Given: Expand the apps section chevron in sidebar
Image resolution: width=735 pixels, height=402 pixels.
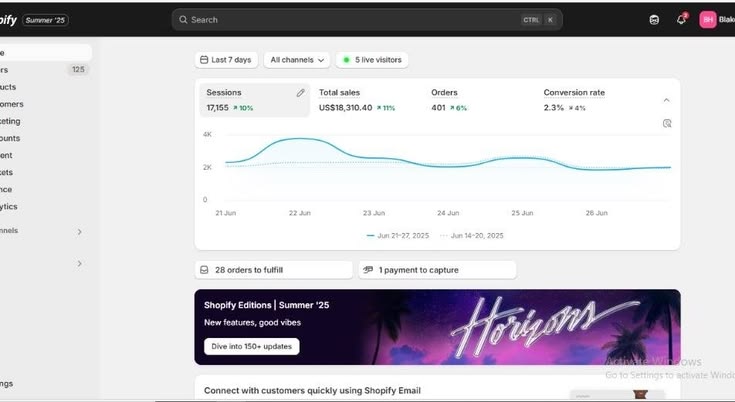Looking at the screenshot, I should (x=80, y=264).
